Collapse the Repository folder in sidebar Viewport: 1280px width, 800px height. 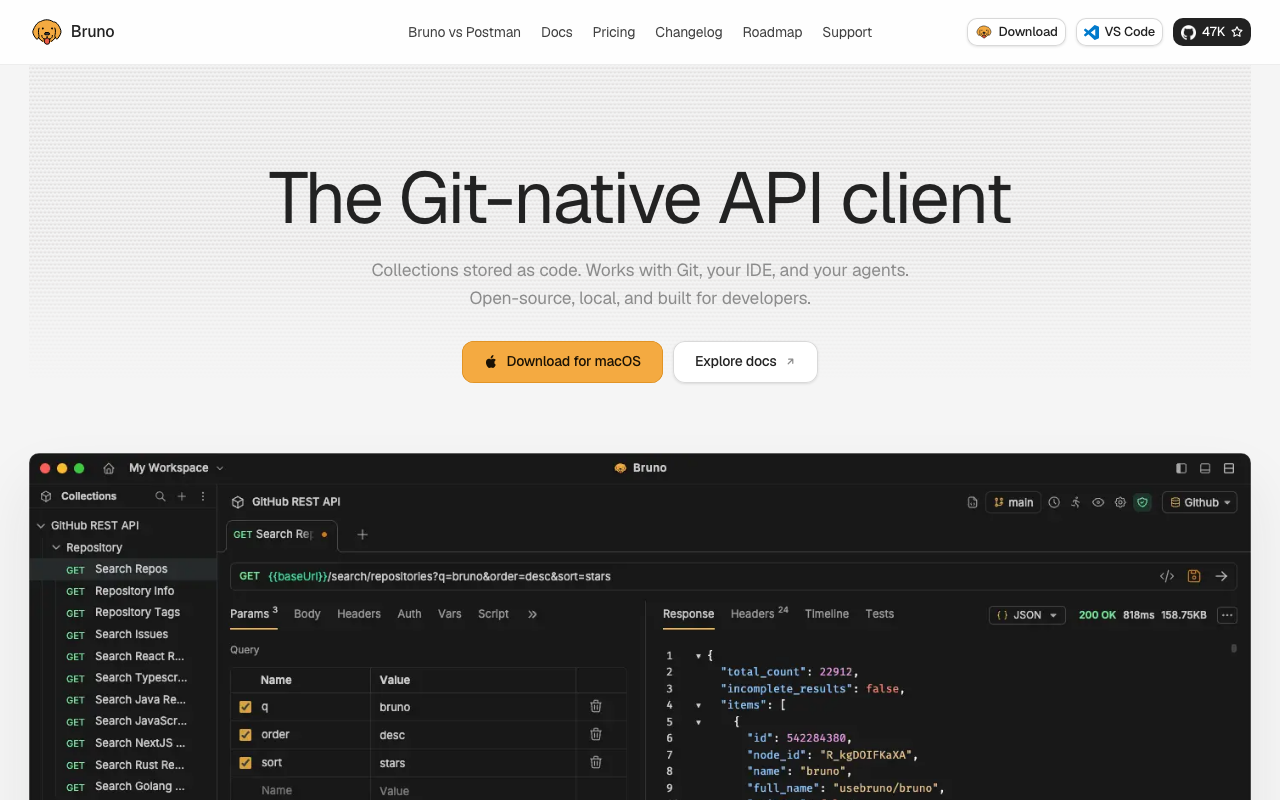pos(57,547)
